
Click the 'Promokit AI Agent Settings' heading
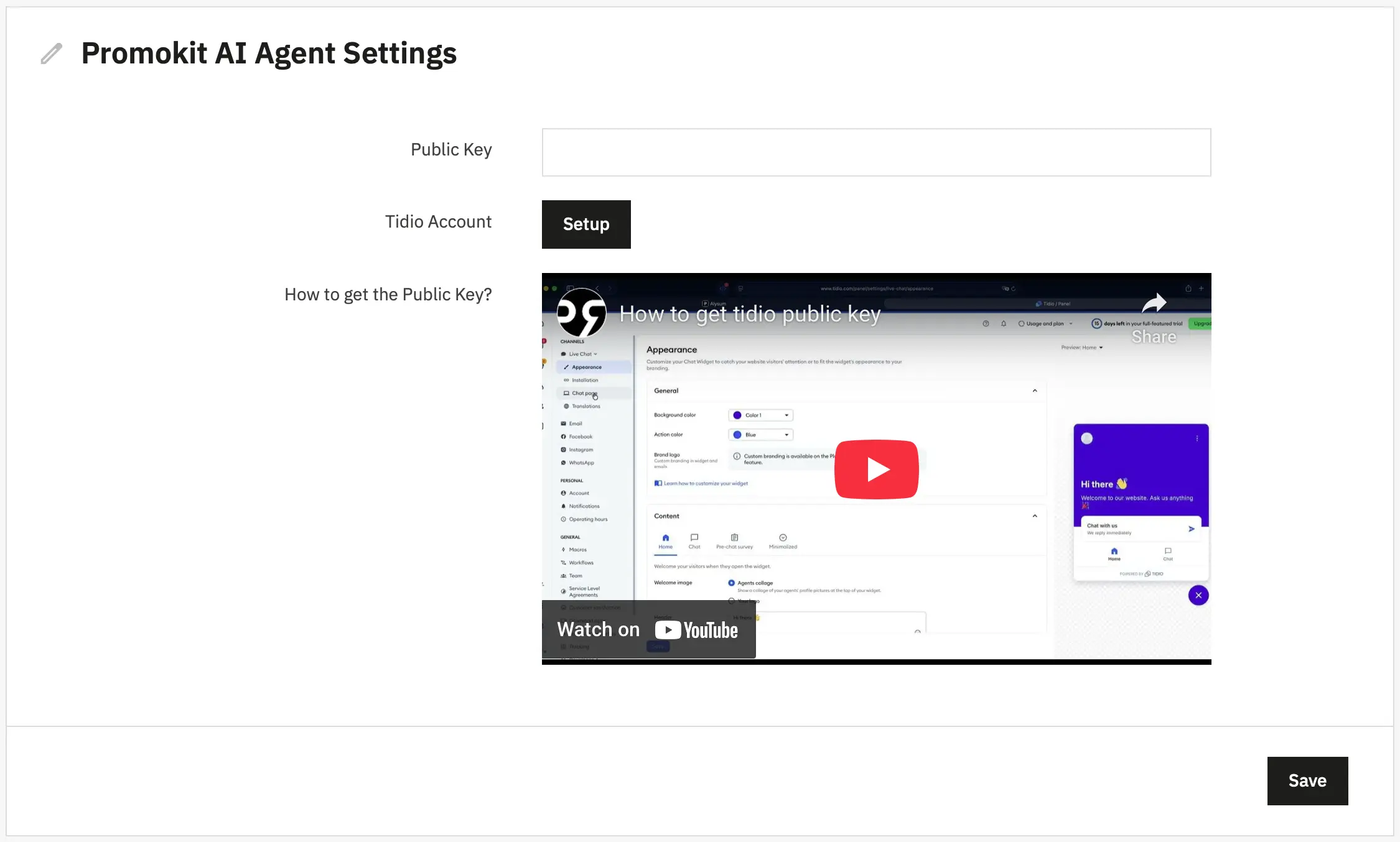click(269, 53)
